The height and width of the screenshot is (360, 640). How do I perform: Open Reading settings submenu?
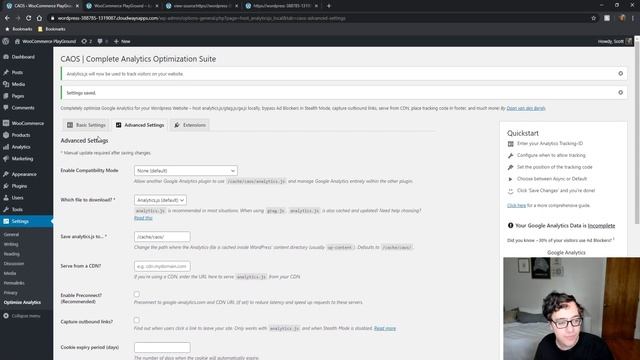11,254
